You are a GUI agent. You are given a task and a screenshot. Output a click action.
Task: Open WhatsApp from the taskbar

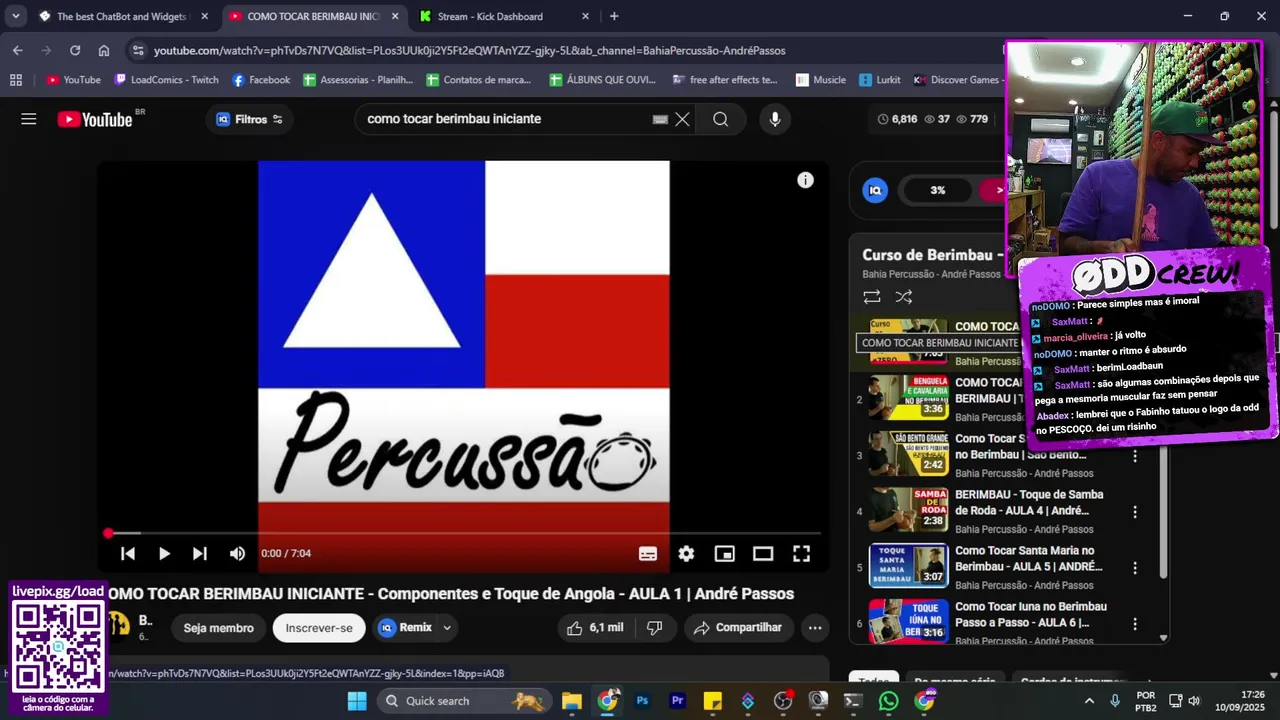pos(889,701)
